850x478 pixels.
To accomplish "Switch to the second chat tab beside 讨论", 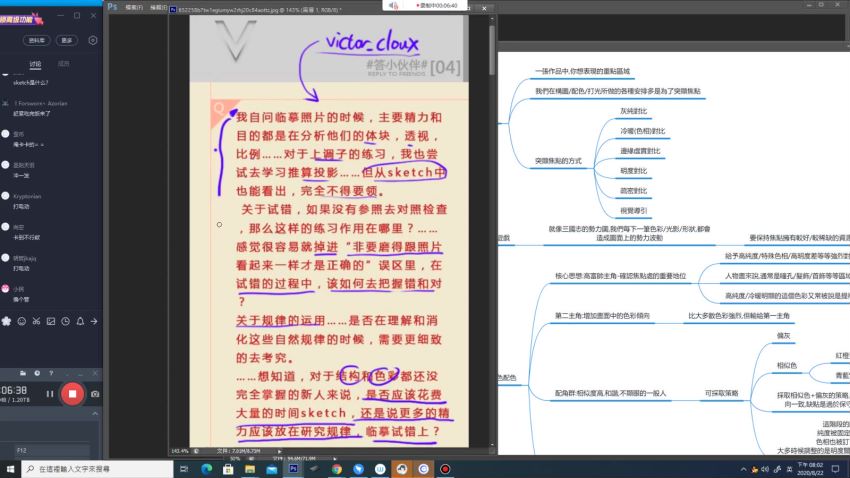I will pos(63,64).
